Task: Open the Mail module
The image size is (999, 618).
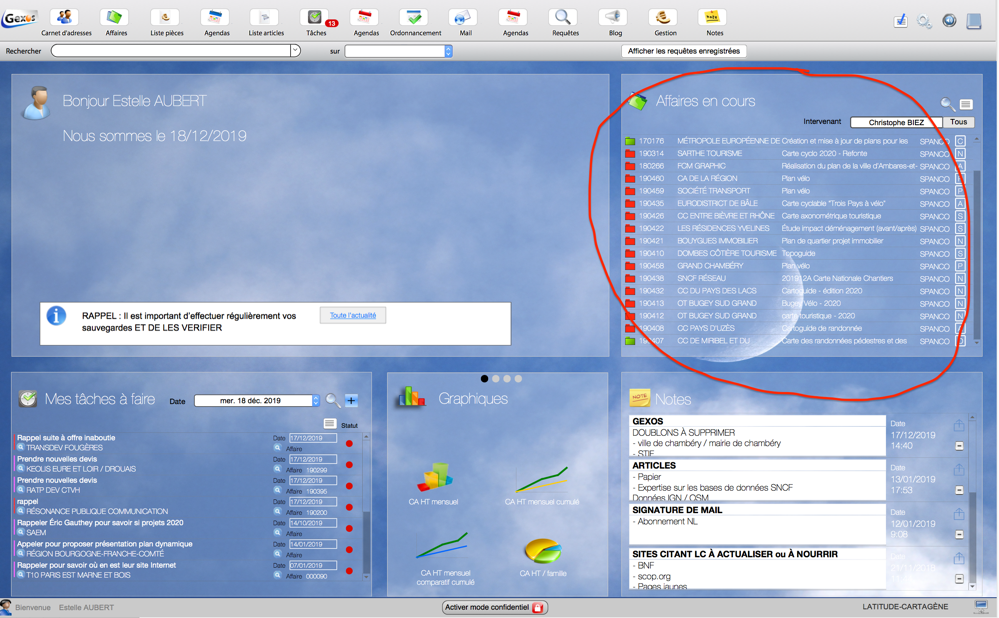Action: [464, 20]
